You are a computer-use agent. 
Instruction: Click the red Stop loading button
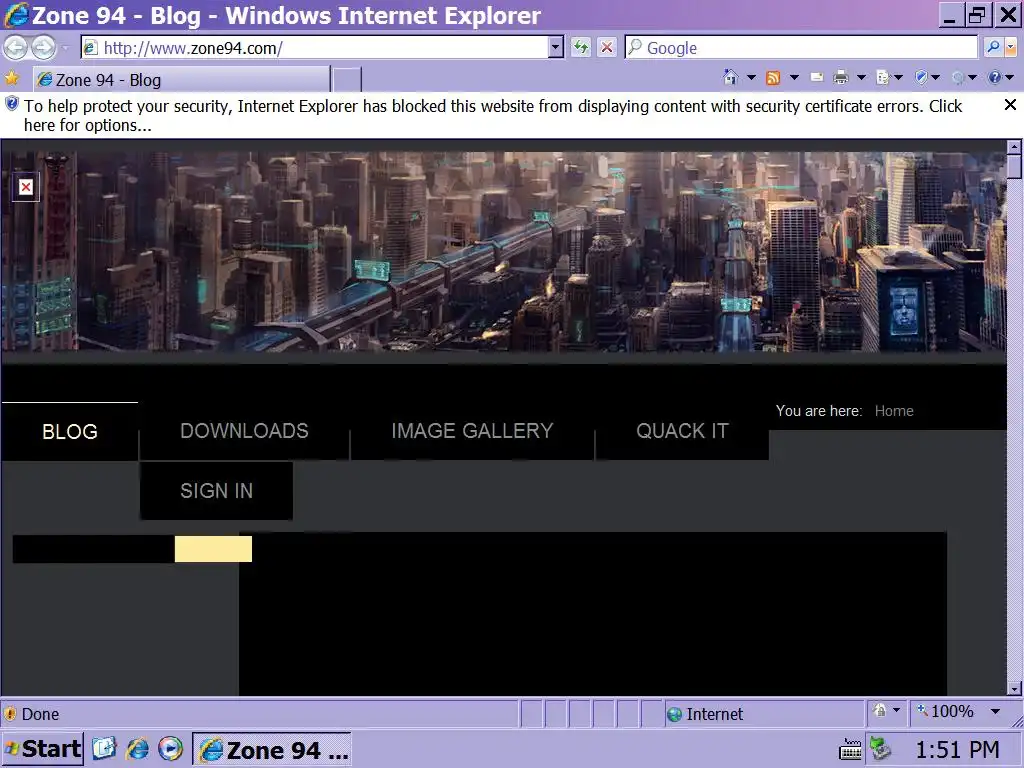click(607, 47)
